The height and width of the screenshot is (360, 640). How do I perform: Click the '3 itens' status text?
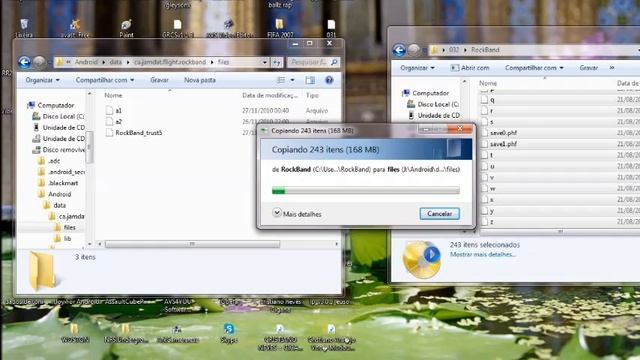pyautogui.click(x=85, y=257)
